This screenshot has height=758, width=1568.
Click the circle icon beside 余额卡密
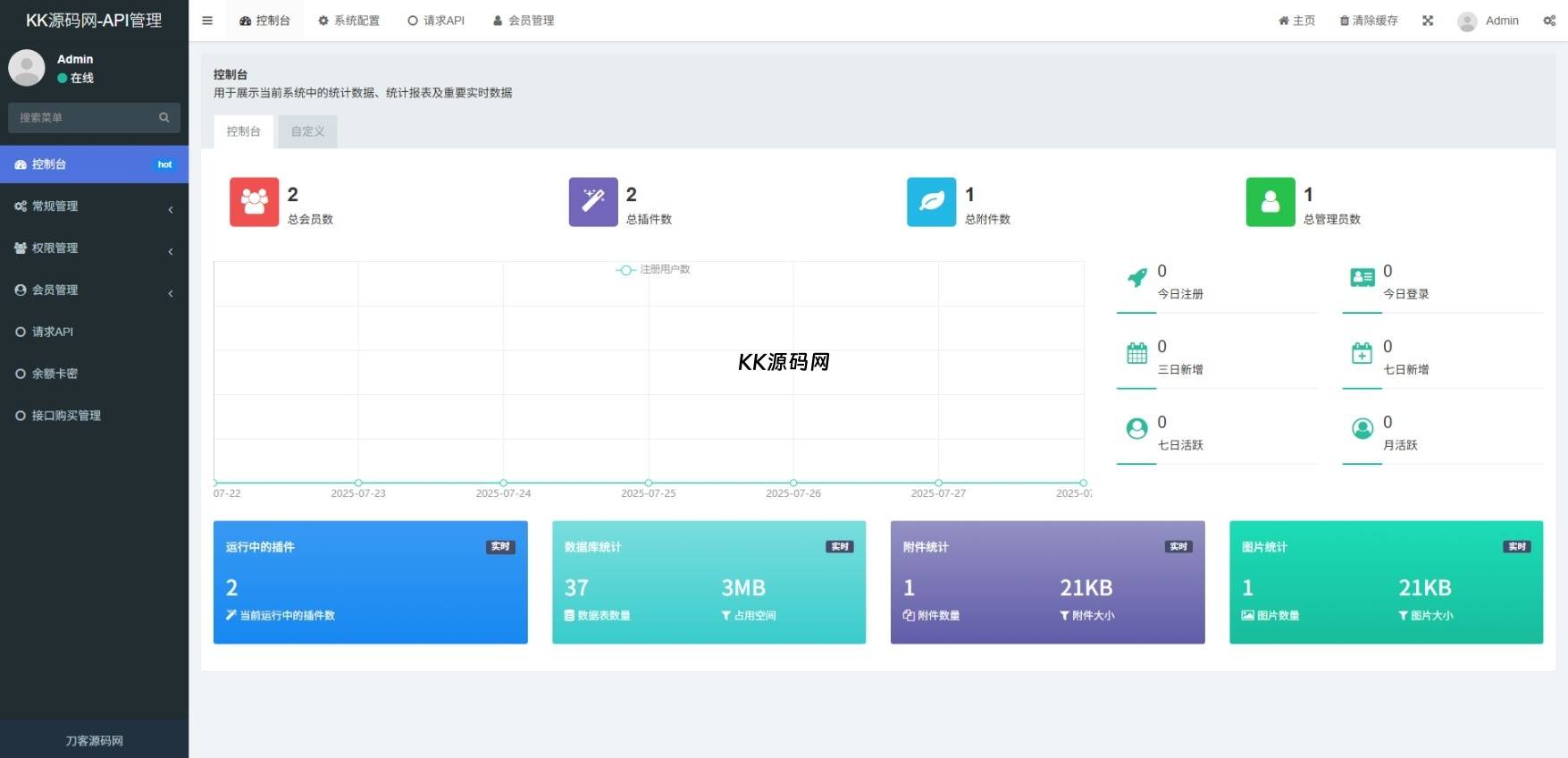pyautogui.click(x=21, y=374)
